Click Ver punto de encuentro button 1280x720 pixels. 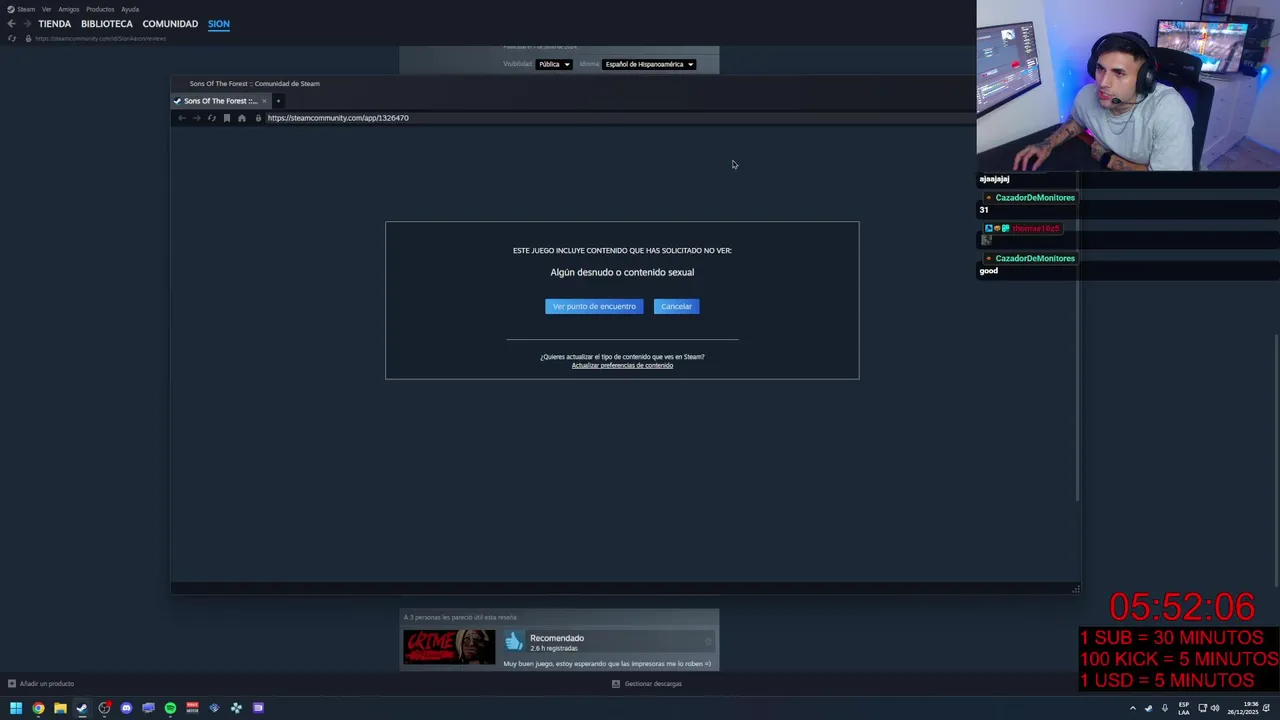(x=594, y=306)
